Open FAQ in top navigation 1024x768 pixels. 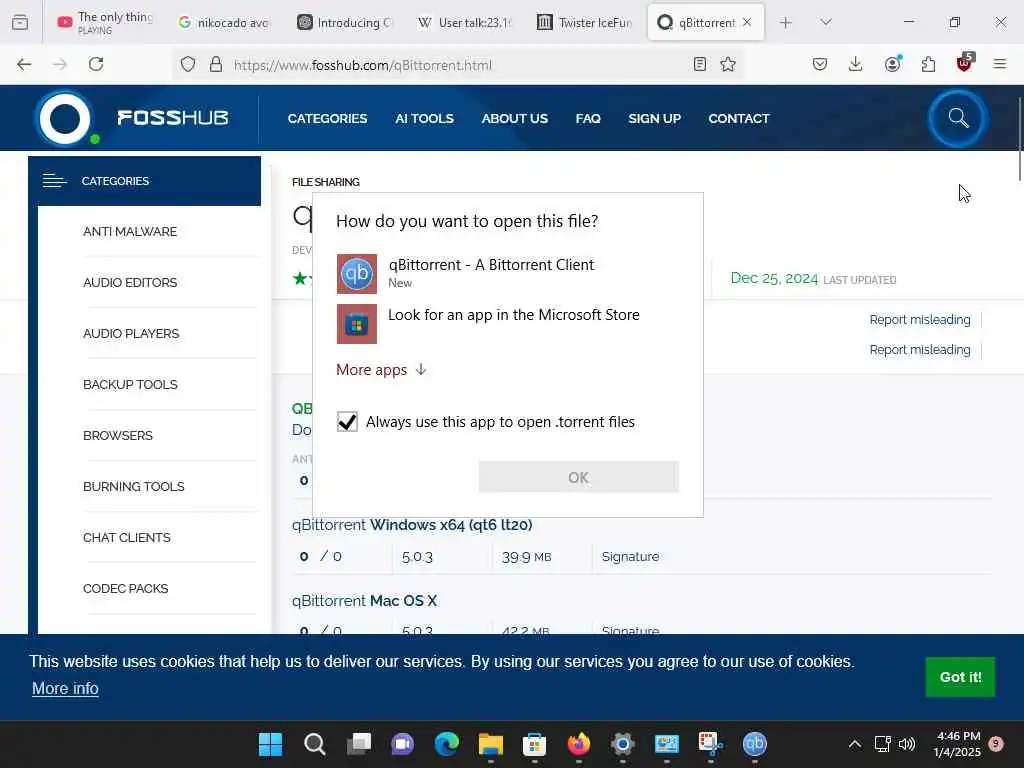coord(588,118)
